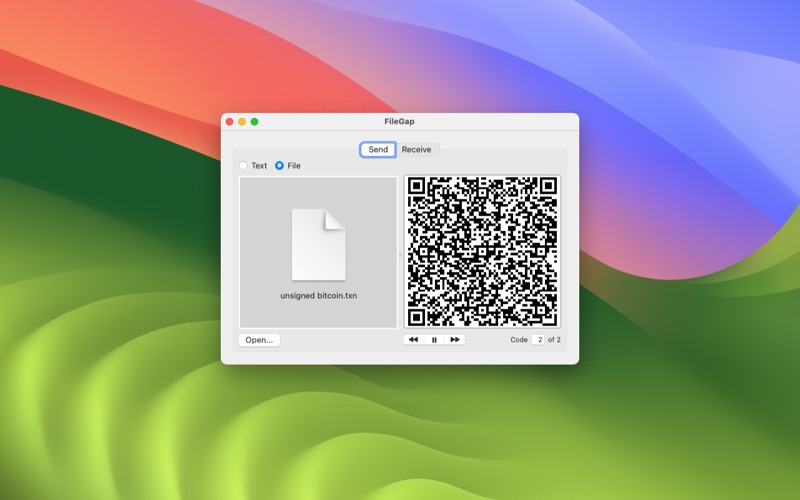Viewport: 800px width, 500px height.
Task: Click the FileGap window title
Action: pyautogui.click(x=399, y=121)
